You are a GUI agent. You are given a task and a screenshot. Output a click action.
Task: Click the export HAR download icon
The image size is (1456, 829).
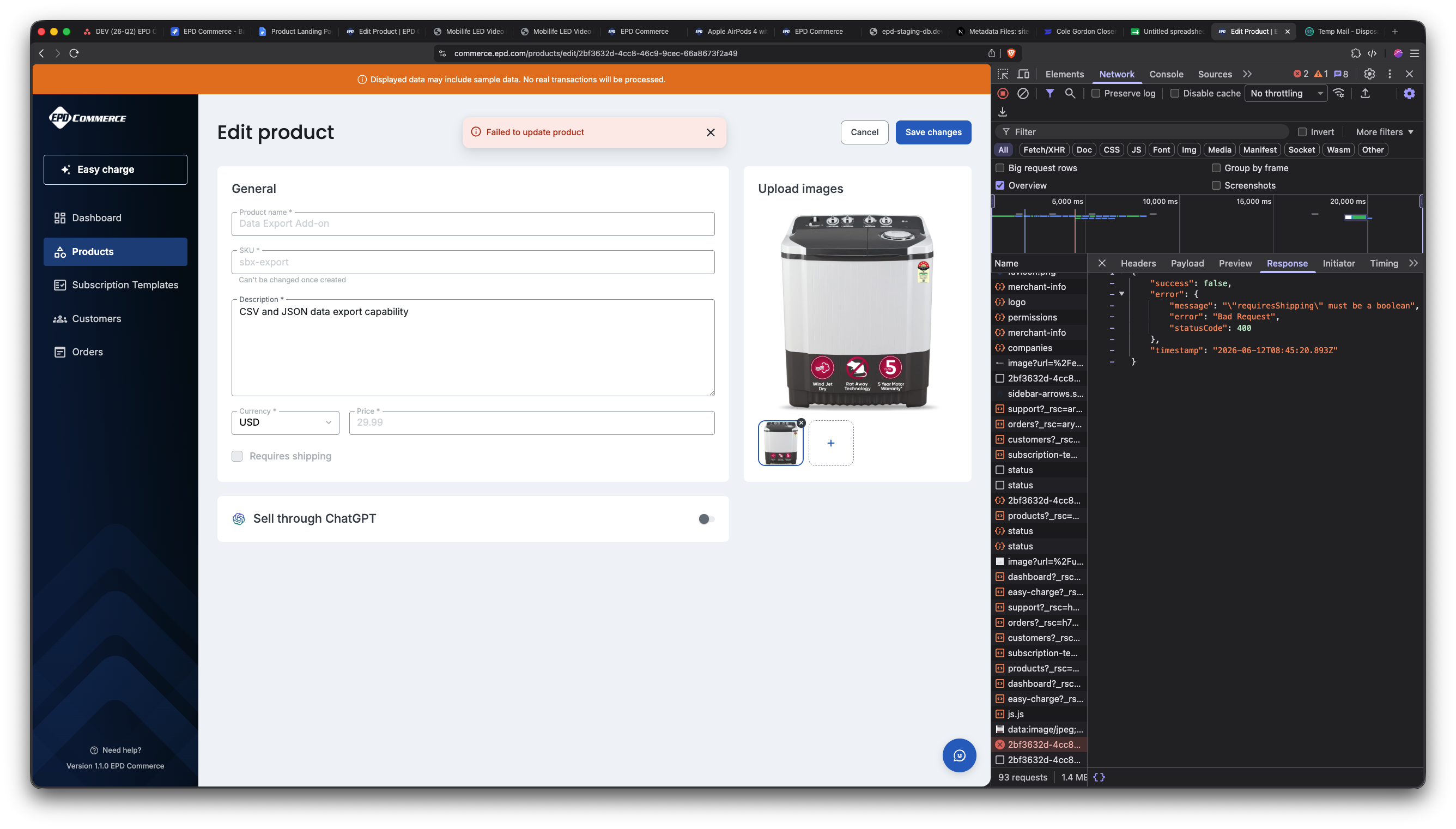tap(1003, 112)
